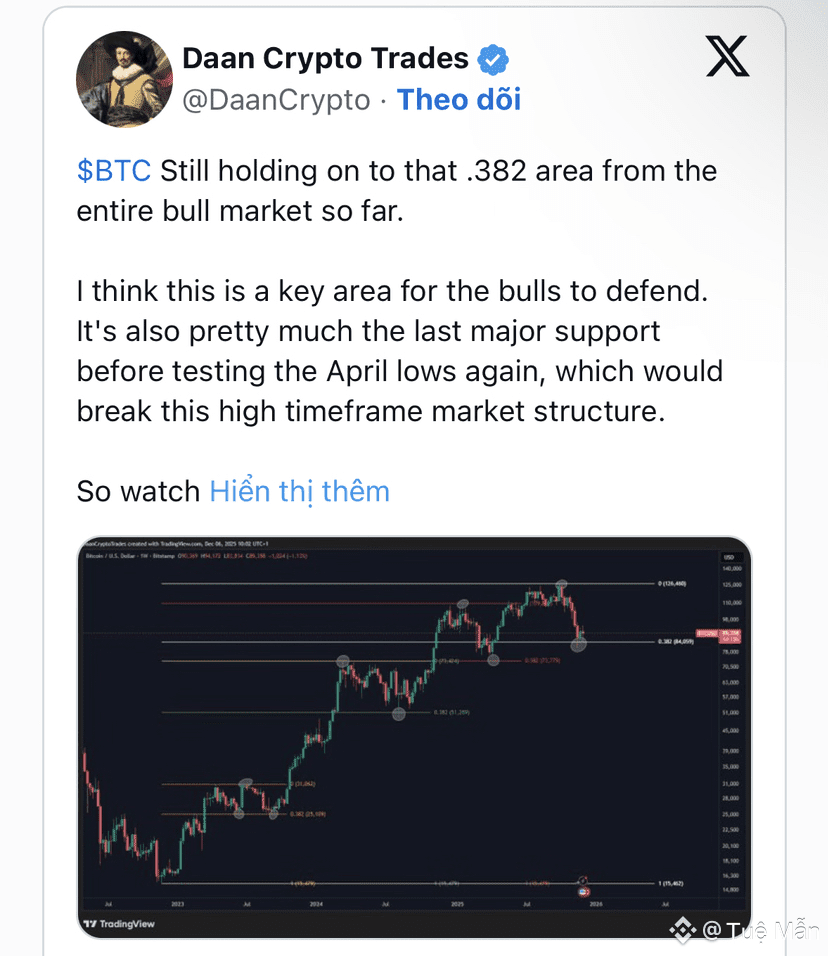The width and height of the screenshot is (828, 956).
Task: Click the Daan Crypto Trades display name
Action: point(325,59)
